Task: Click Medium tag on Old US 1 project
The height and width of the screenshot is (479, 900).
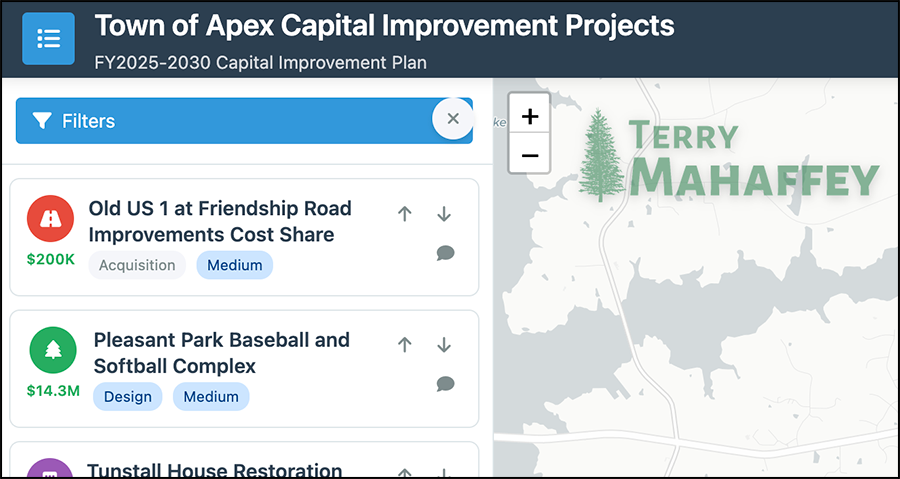Action: coord(234,265)
